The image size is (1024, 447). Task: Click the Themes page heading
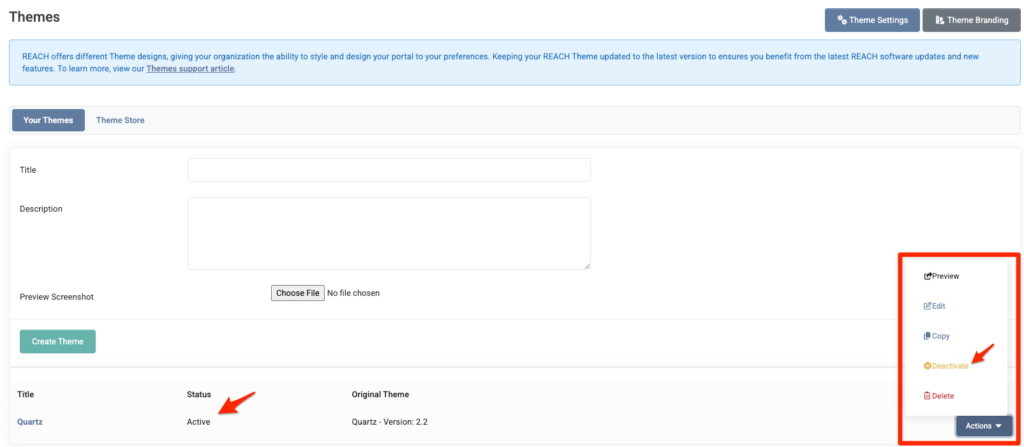coord(34,17)
